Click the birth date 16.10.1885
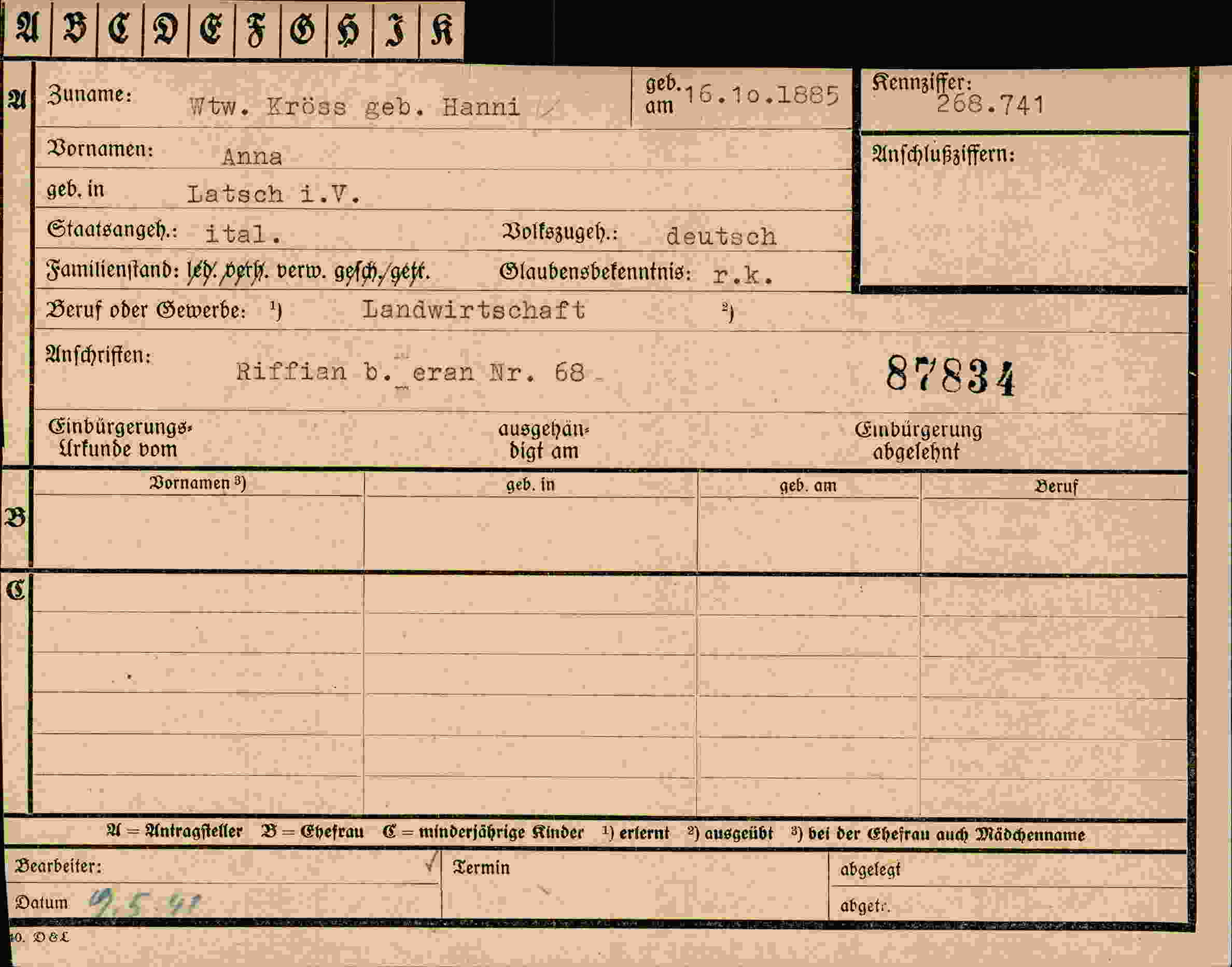The image size is (1232, 967). [x=762, y=94]
